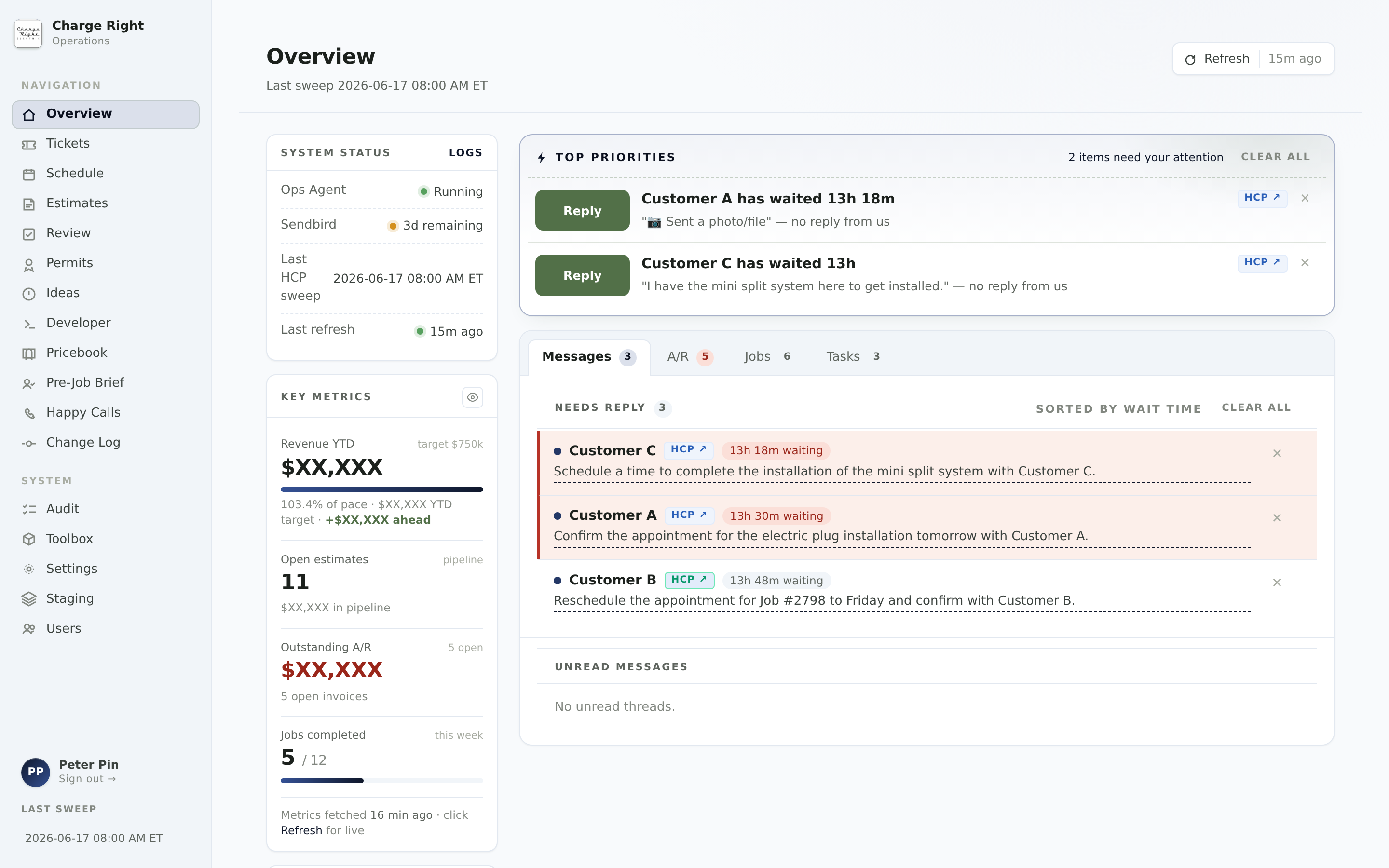Open System Status LOGS link
This screenshot has height=868, width=1389.
[x=465, y=153]
